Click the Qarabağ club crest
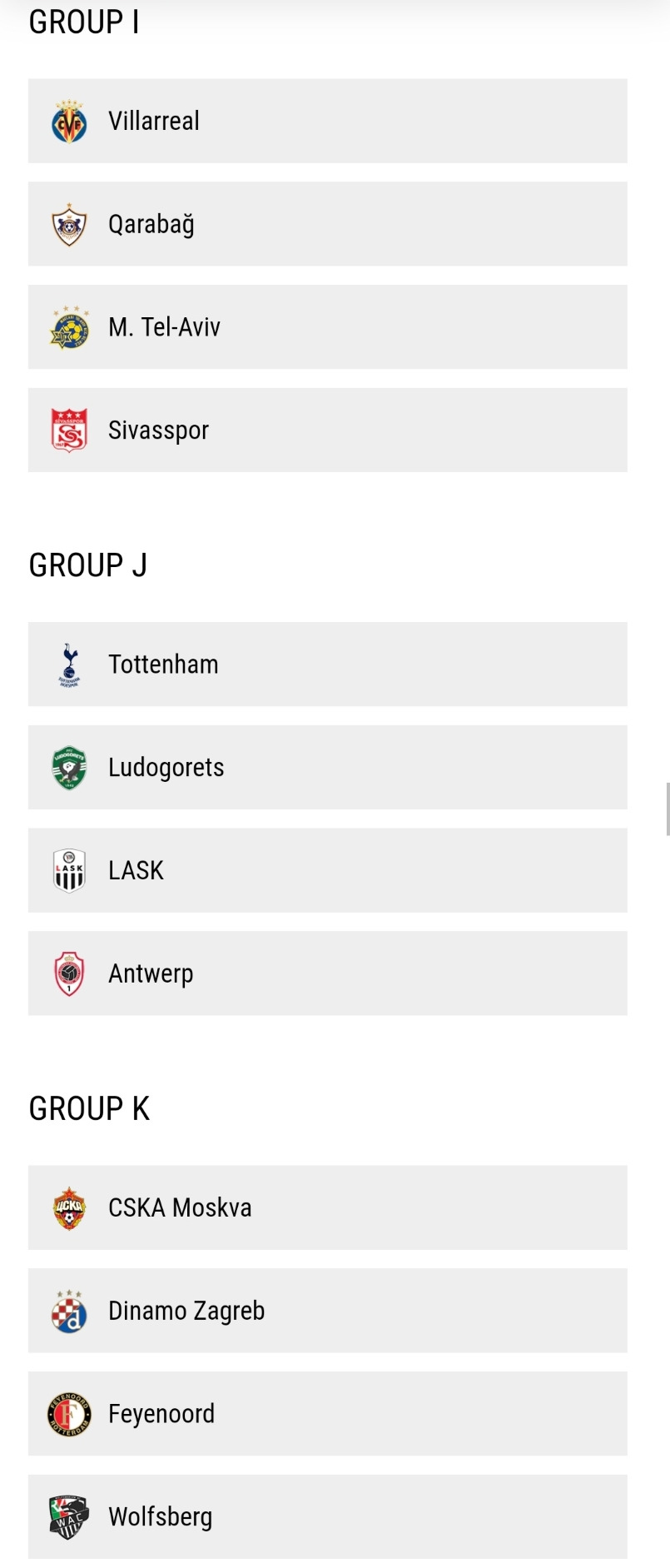This screenshot has height=1568, width=670. pyautogui.click(x=69, y=224)
